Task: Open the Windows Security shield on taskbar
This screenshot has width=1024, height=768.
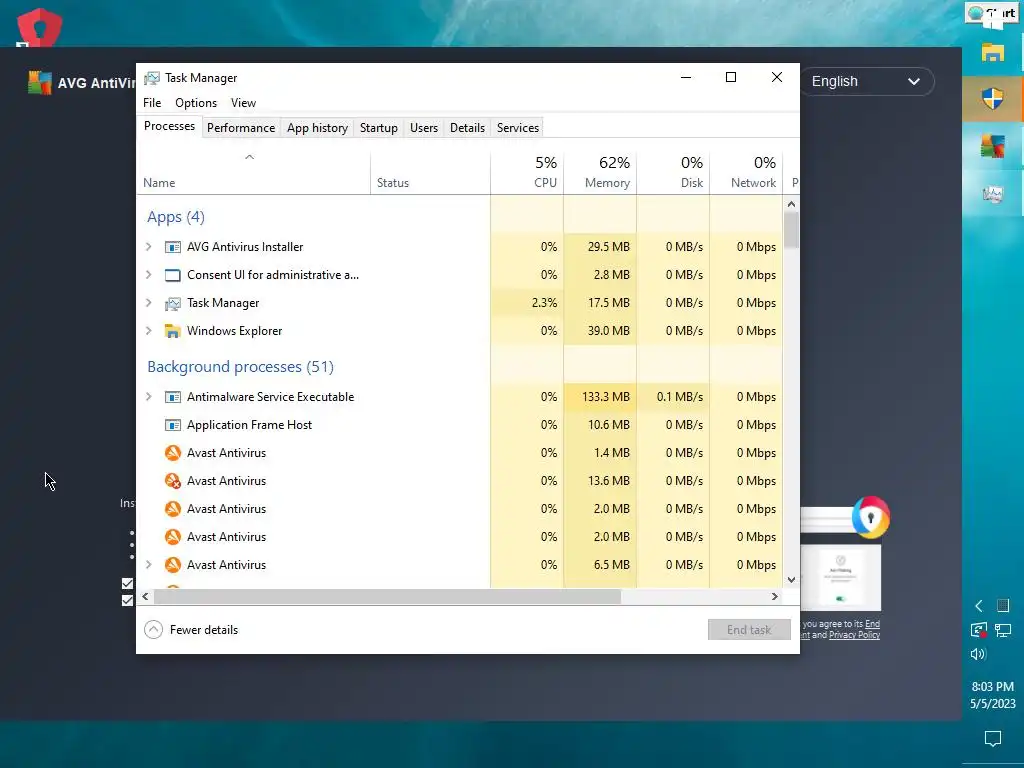Action: (993, 99)
